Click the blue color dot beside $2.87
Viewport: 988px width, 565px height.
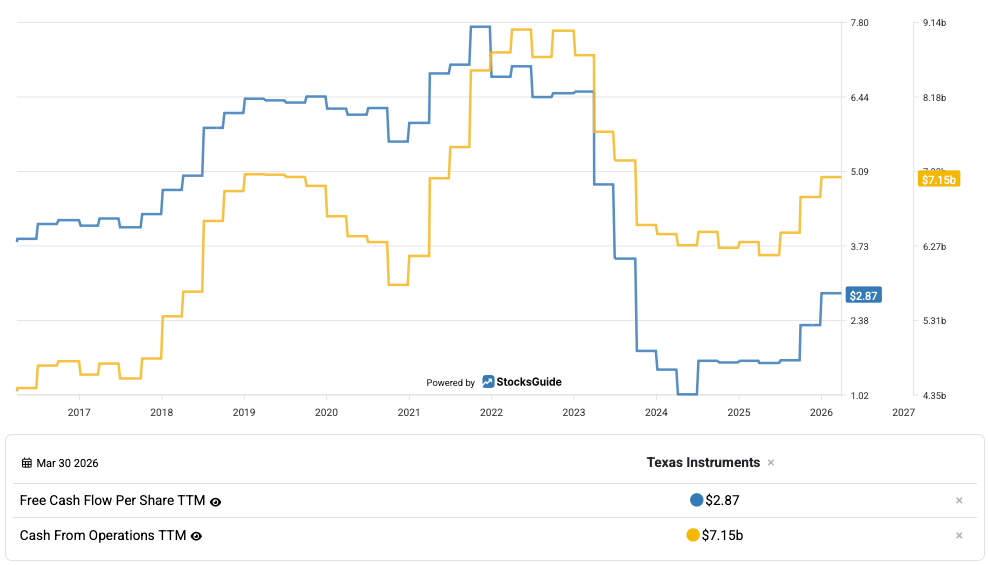(x=696, y=500)
